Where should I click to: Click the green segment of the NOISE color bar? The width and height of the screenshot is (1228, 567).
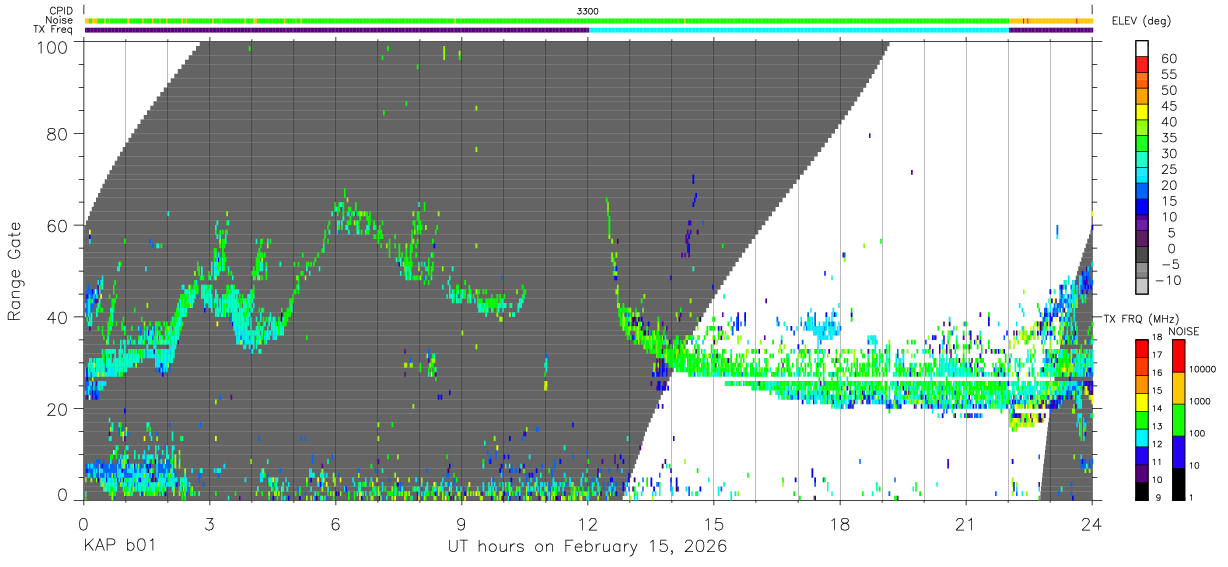click(1178, 419)
